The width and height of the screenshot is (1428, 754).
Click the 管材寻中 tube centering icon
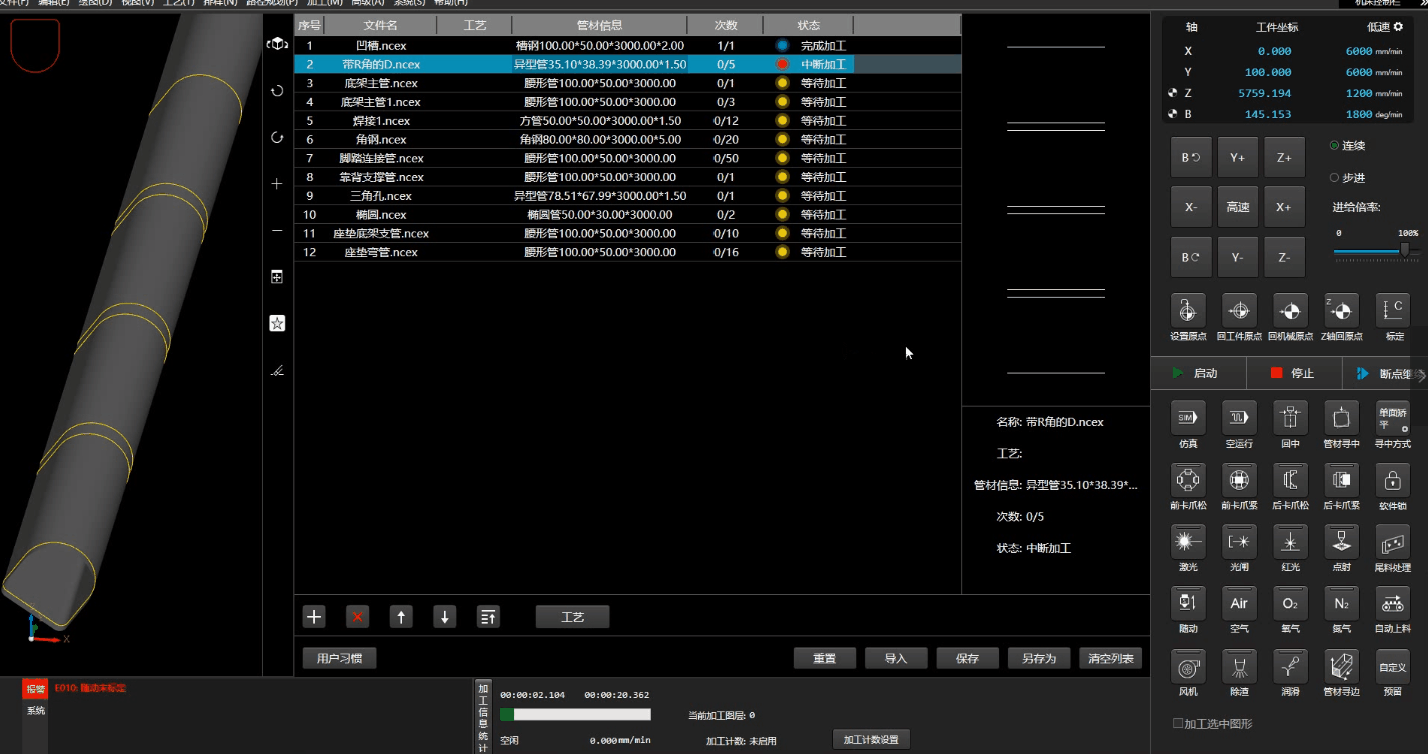(1341, 417)
